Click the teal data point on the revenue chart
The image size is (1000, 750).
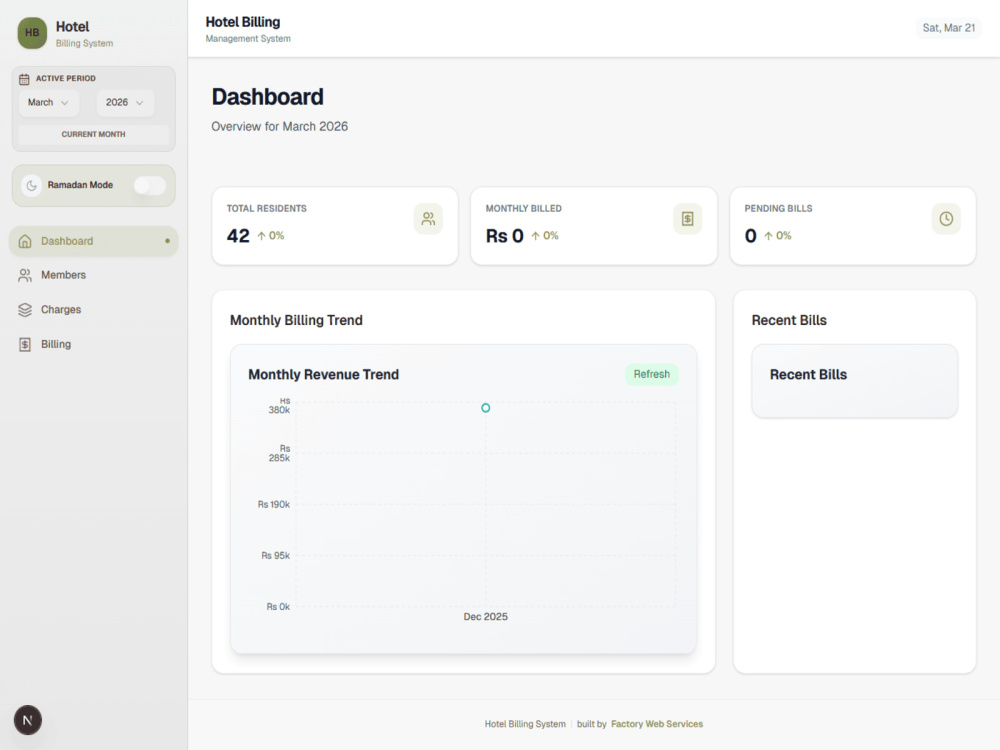click(485, 408)
